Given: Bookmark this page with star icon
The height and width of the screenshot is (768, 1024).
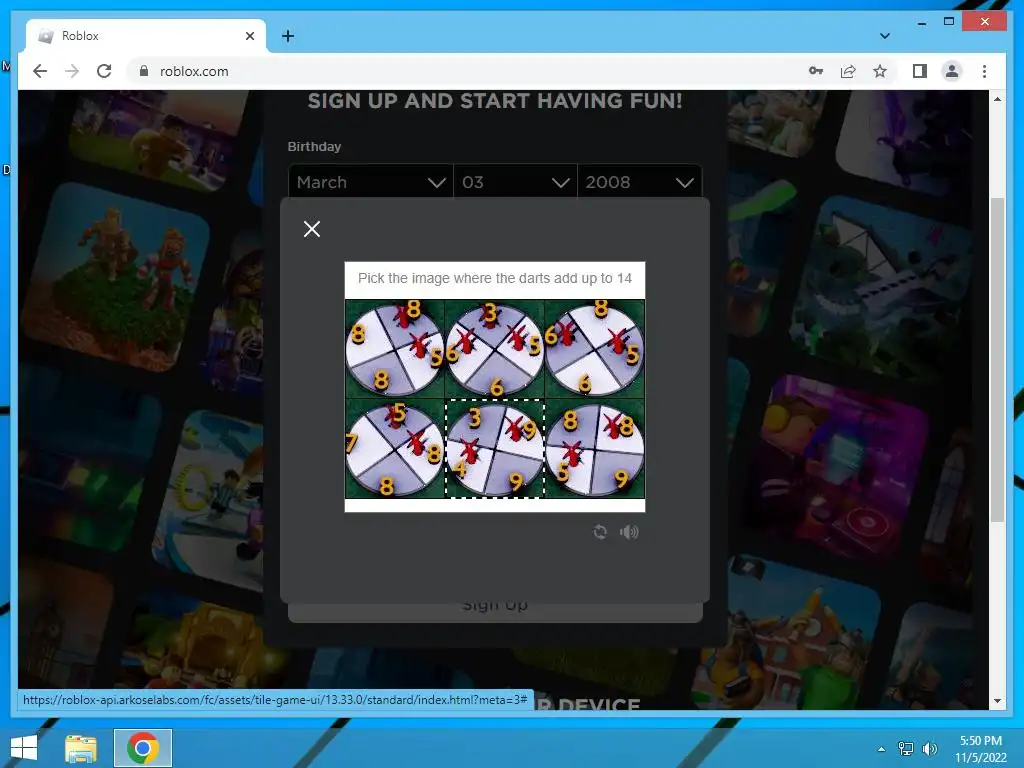Looking at the screenshot, I should [x=880, y=71].
